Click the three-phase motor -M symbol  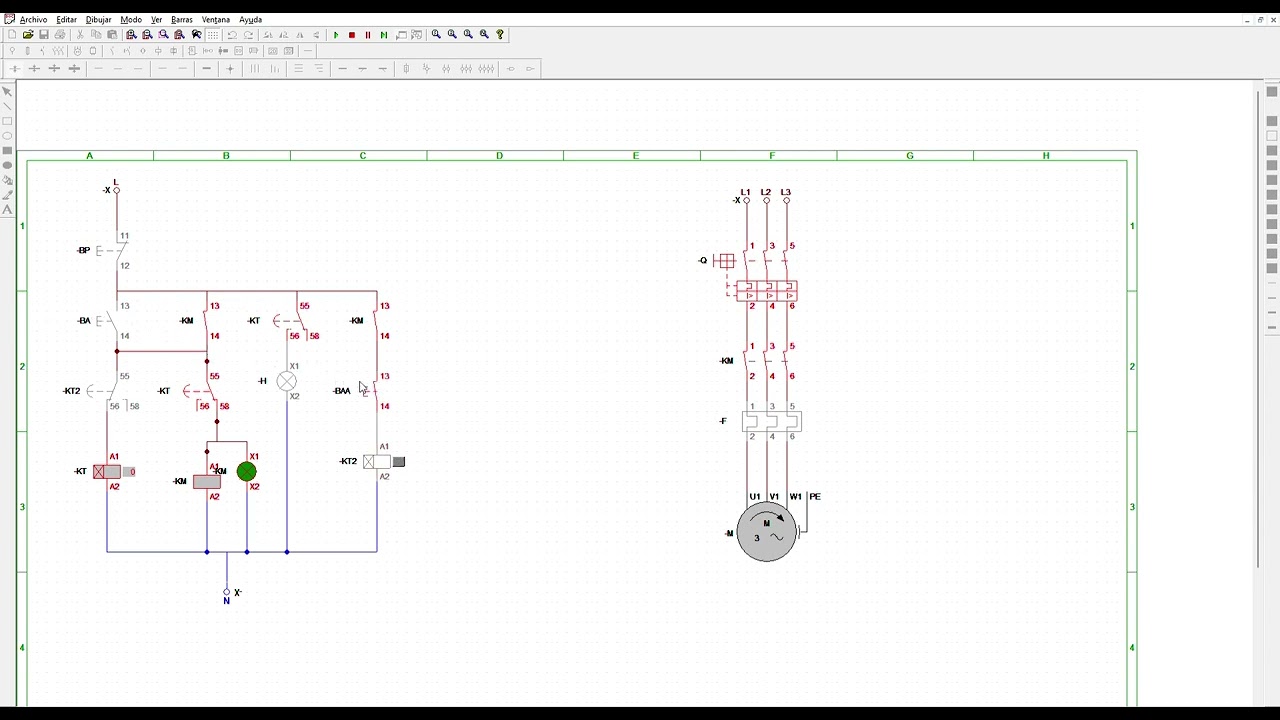tap(767, 532)
